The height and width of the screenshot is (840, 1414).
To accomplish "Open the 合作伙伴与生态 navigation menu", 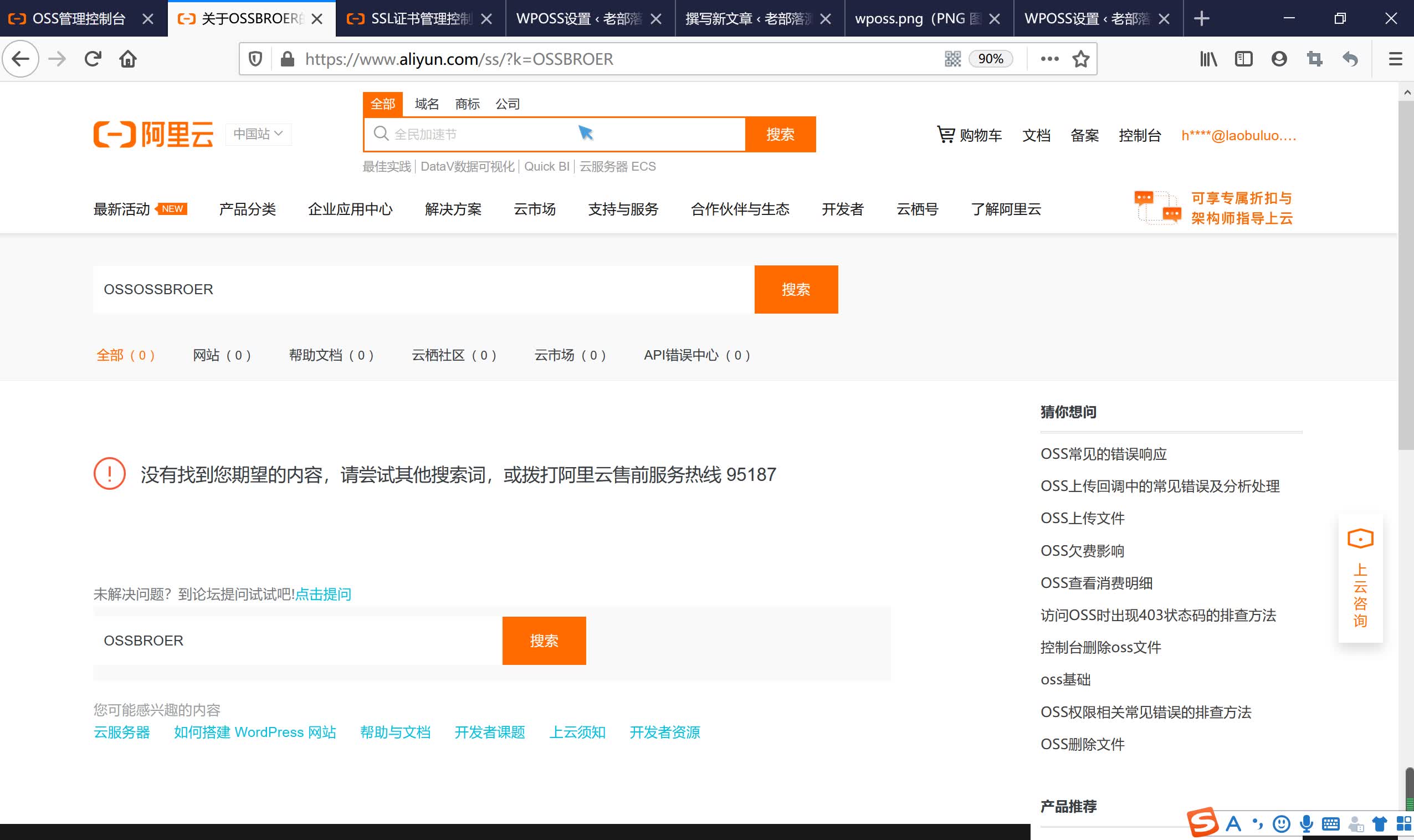I will pyautogui.click(x=740, y=209).
